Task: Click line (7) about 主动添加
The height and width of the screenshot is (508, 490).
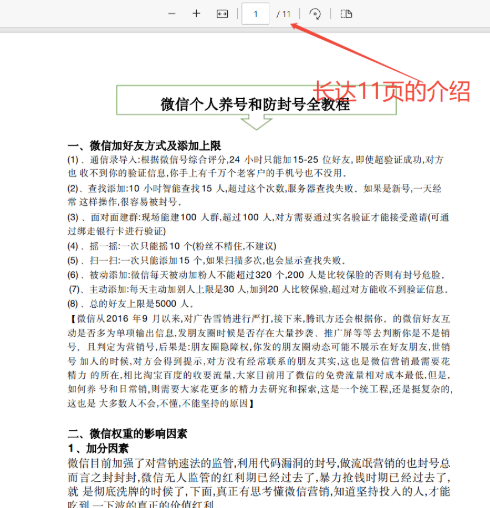Action: click(x=258, y=289)
